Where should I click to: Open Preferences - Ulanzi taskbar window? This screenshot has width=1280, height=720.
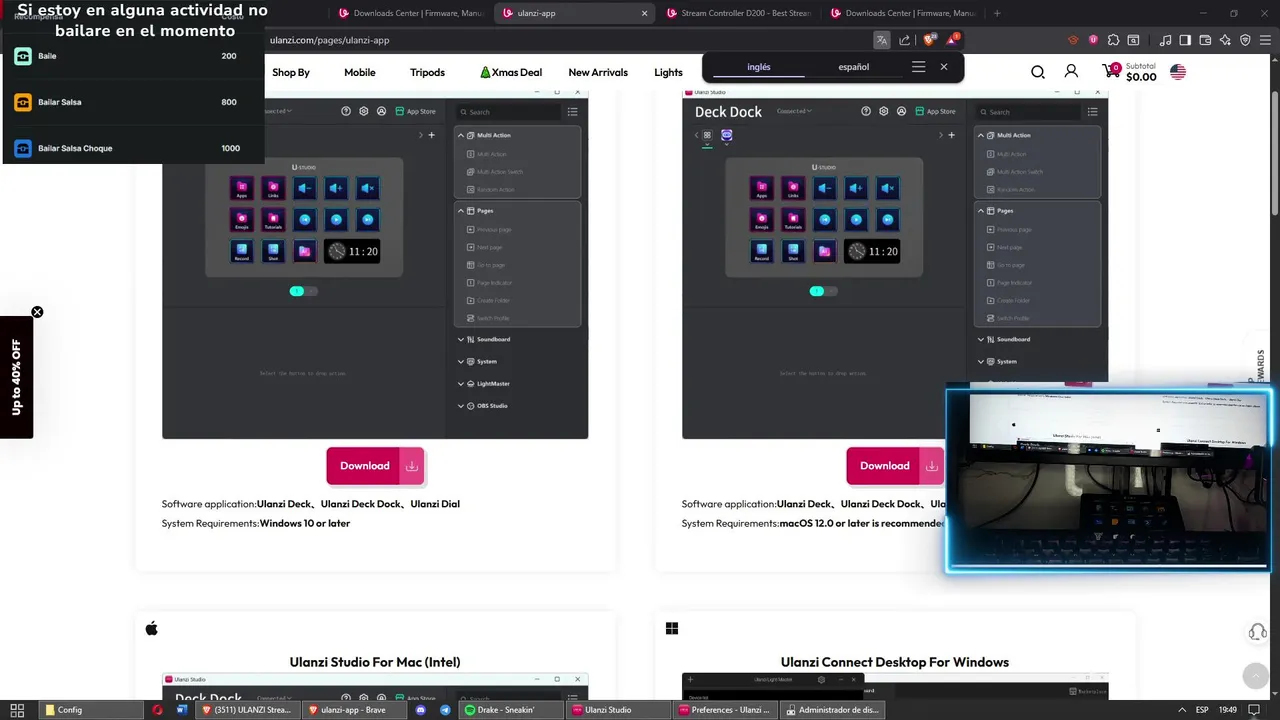(x=724, y=710)
